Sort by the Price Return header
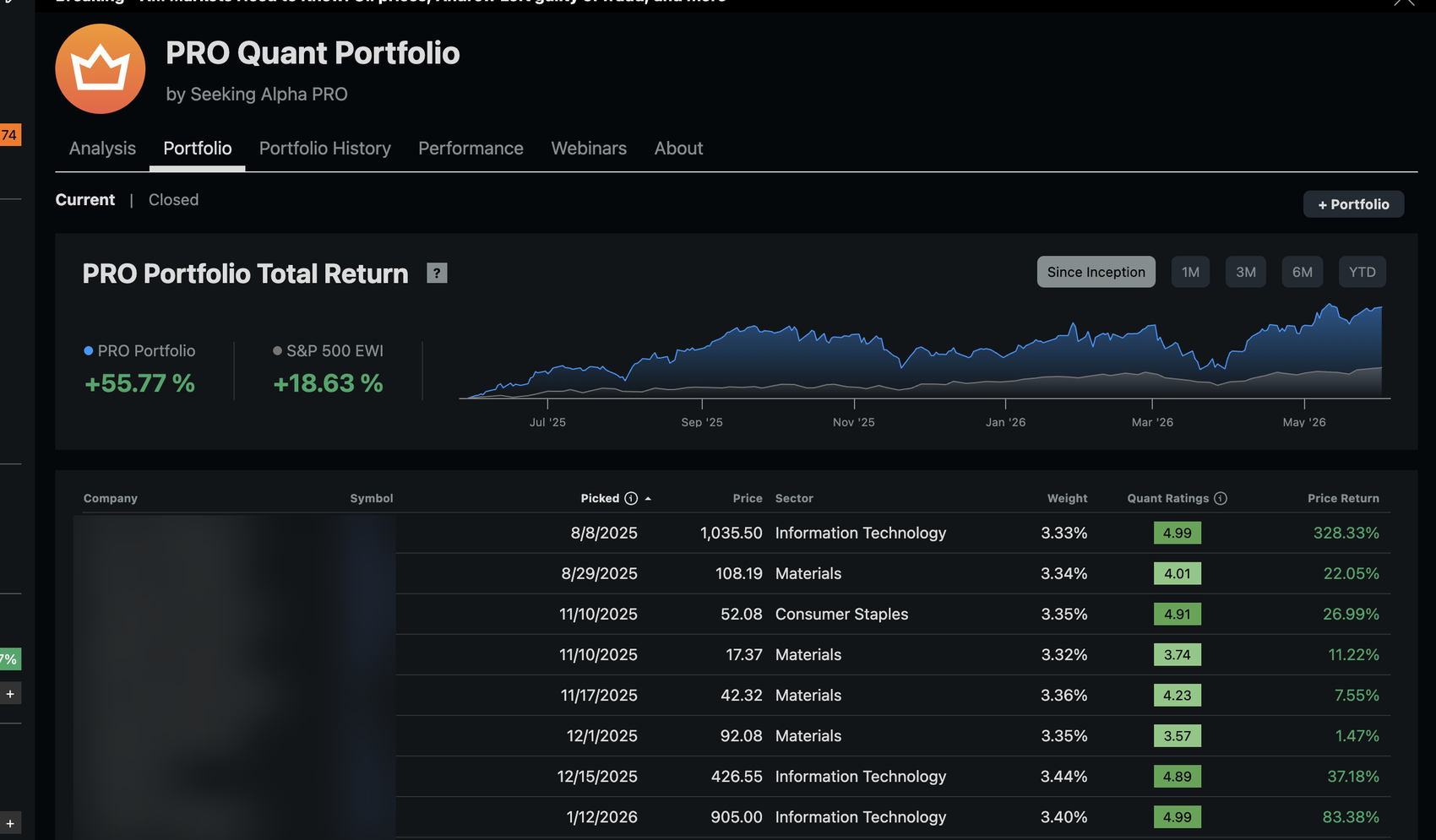The height and width of the screenshot is (840, 1436). pyautogui.click(x=1343, y=498)
